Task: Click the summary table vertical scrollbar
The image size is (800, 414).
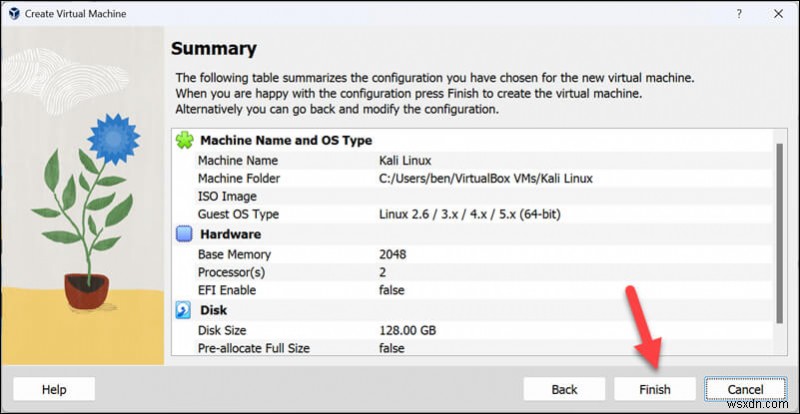Action: point(779,233)
